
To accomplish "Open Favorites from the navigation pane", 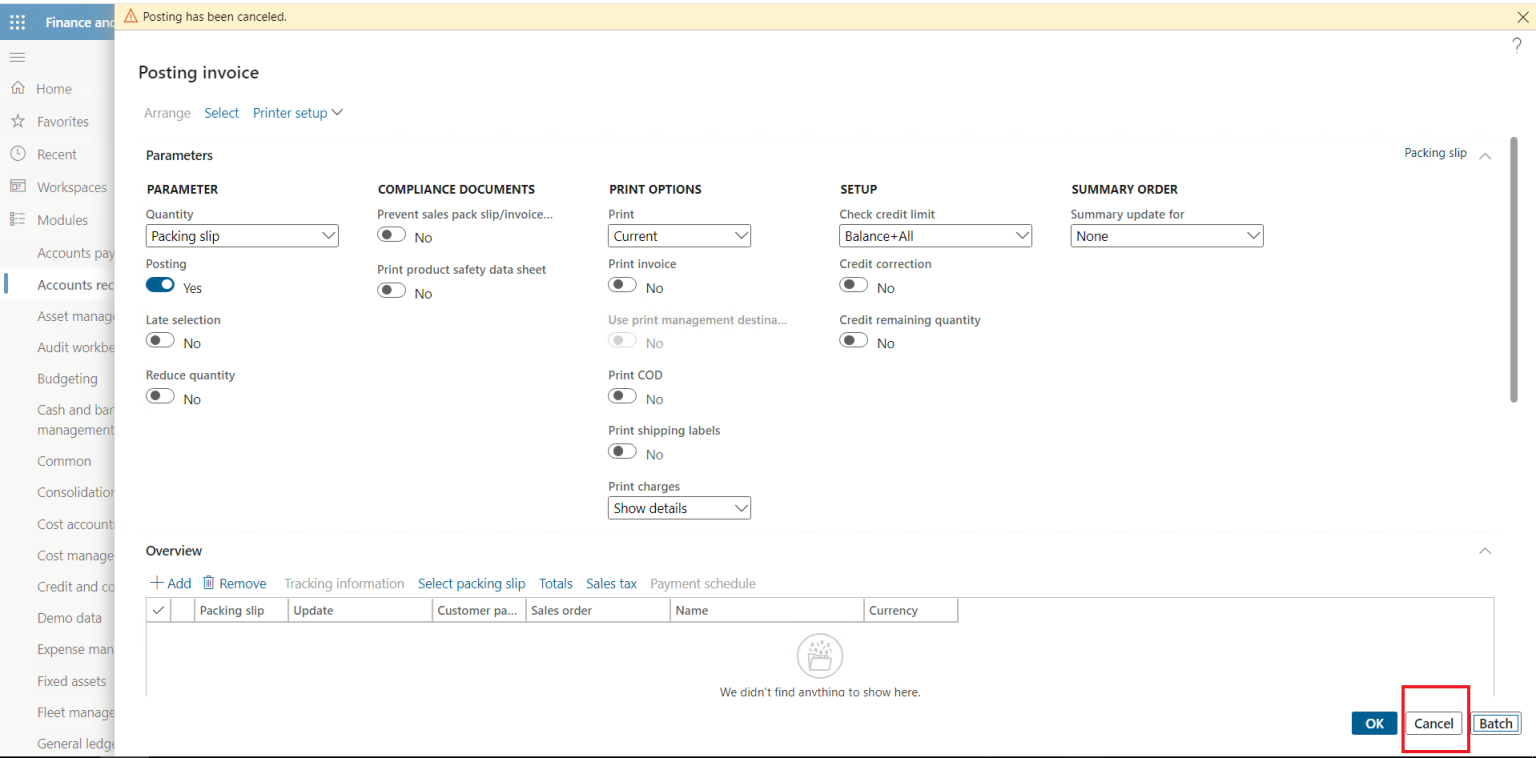I will click(x=19, y=121).
